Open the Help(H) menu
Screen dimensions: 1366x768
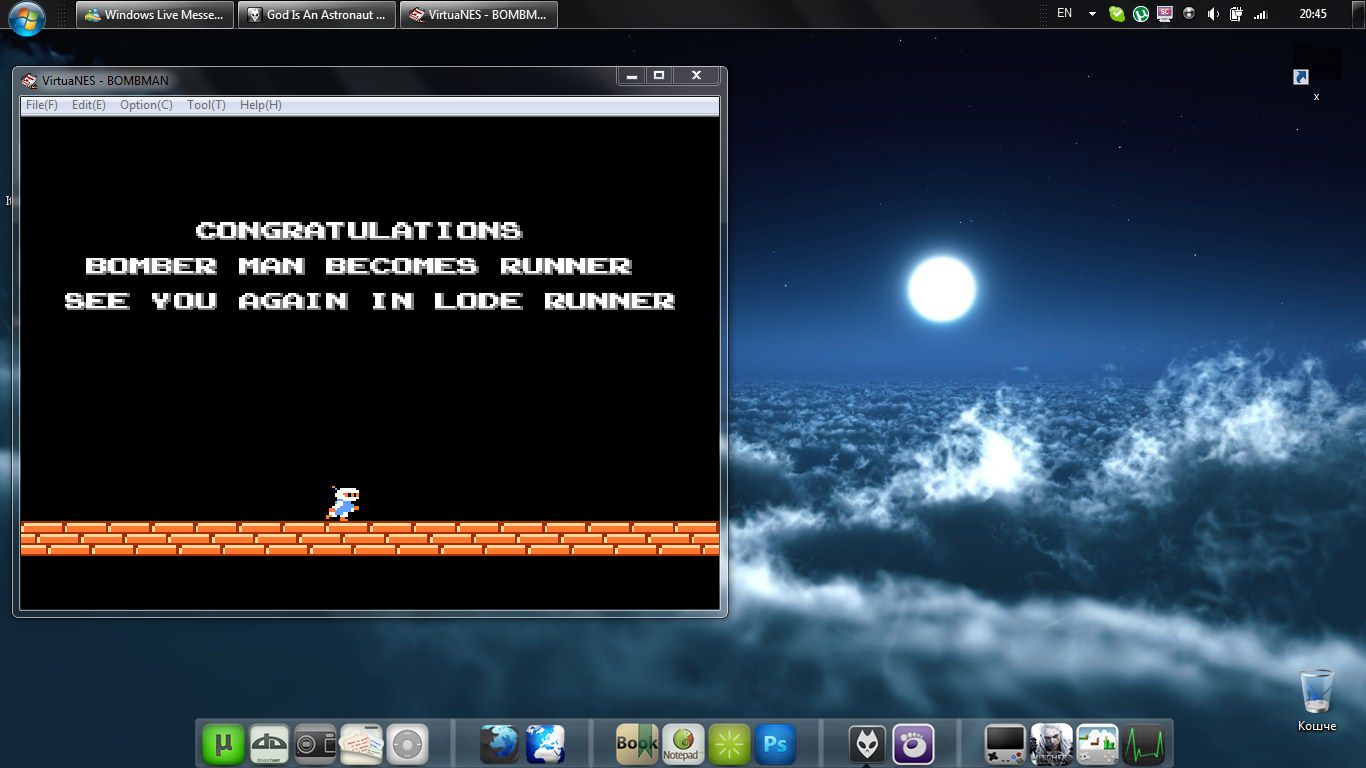click(x=261, y=105)
